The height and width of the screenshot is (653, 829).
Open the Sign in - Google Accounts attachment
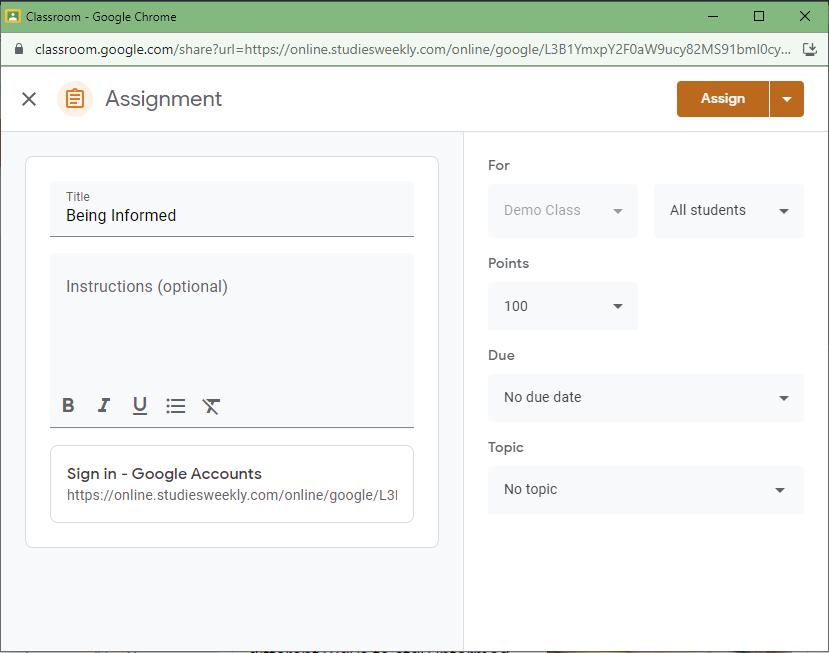point(232,483)
